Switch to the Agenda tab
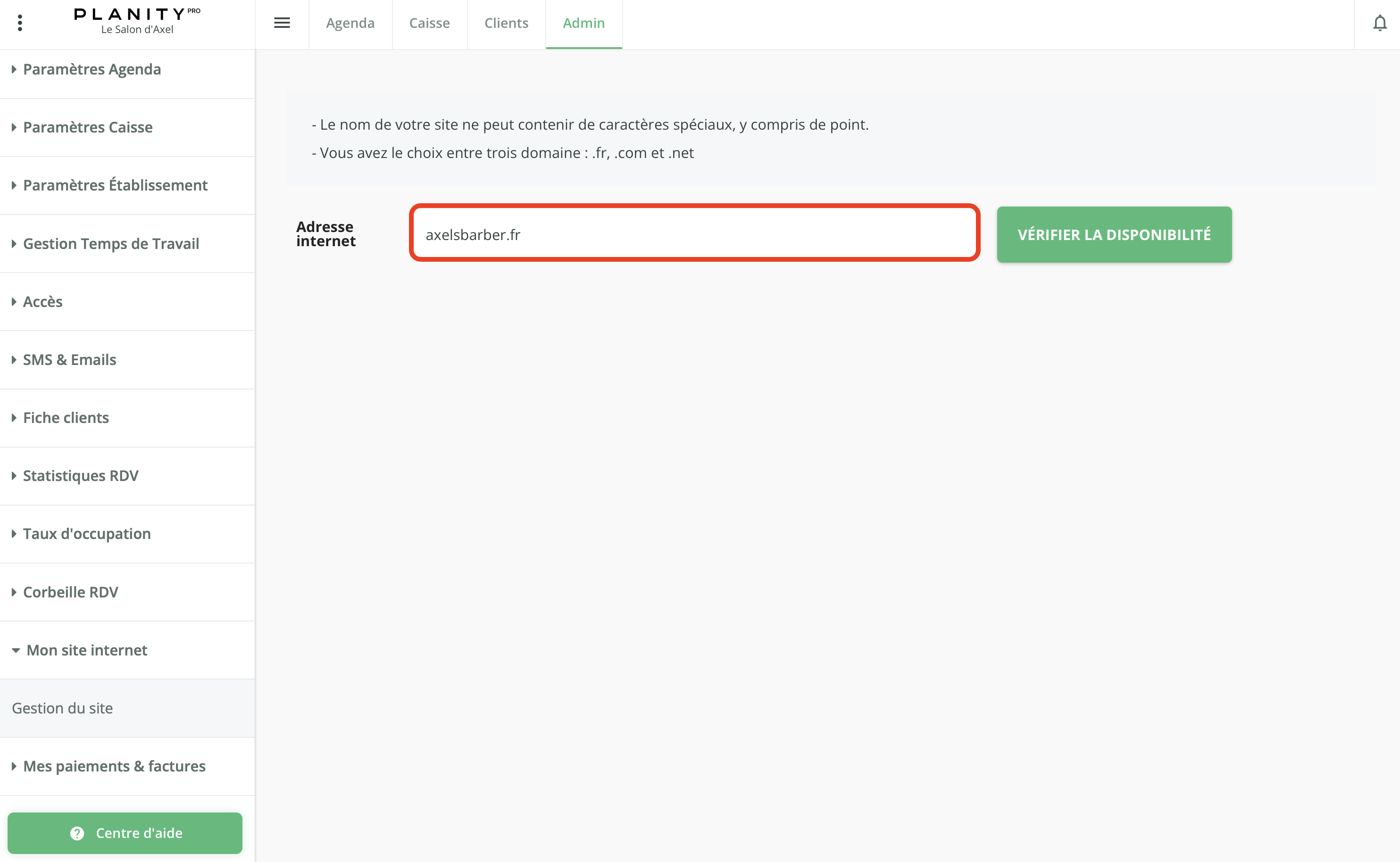1400x862 pixels. click(350, 24)
